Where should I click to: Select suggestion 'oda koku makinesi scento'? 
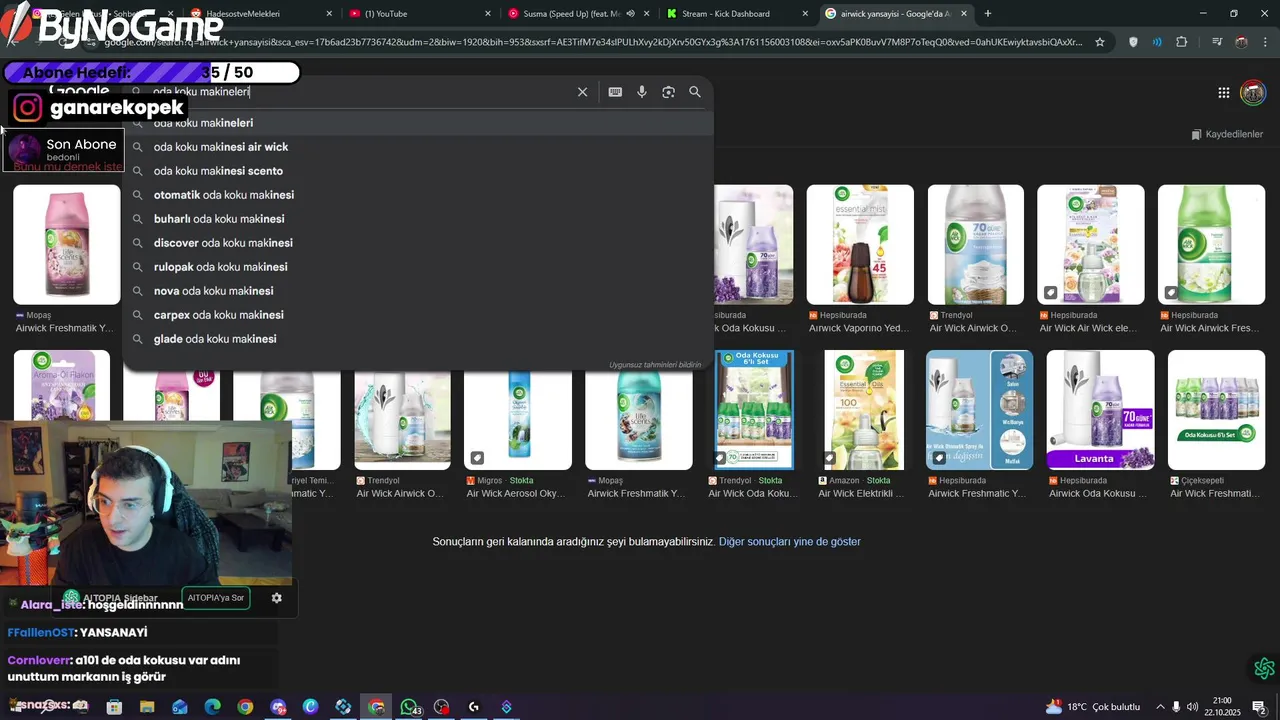[x=418, y=171]
